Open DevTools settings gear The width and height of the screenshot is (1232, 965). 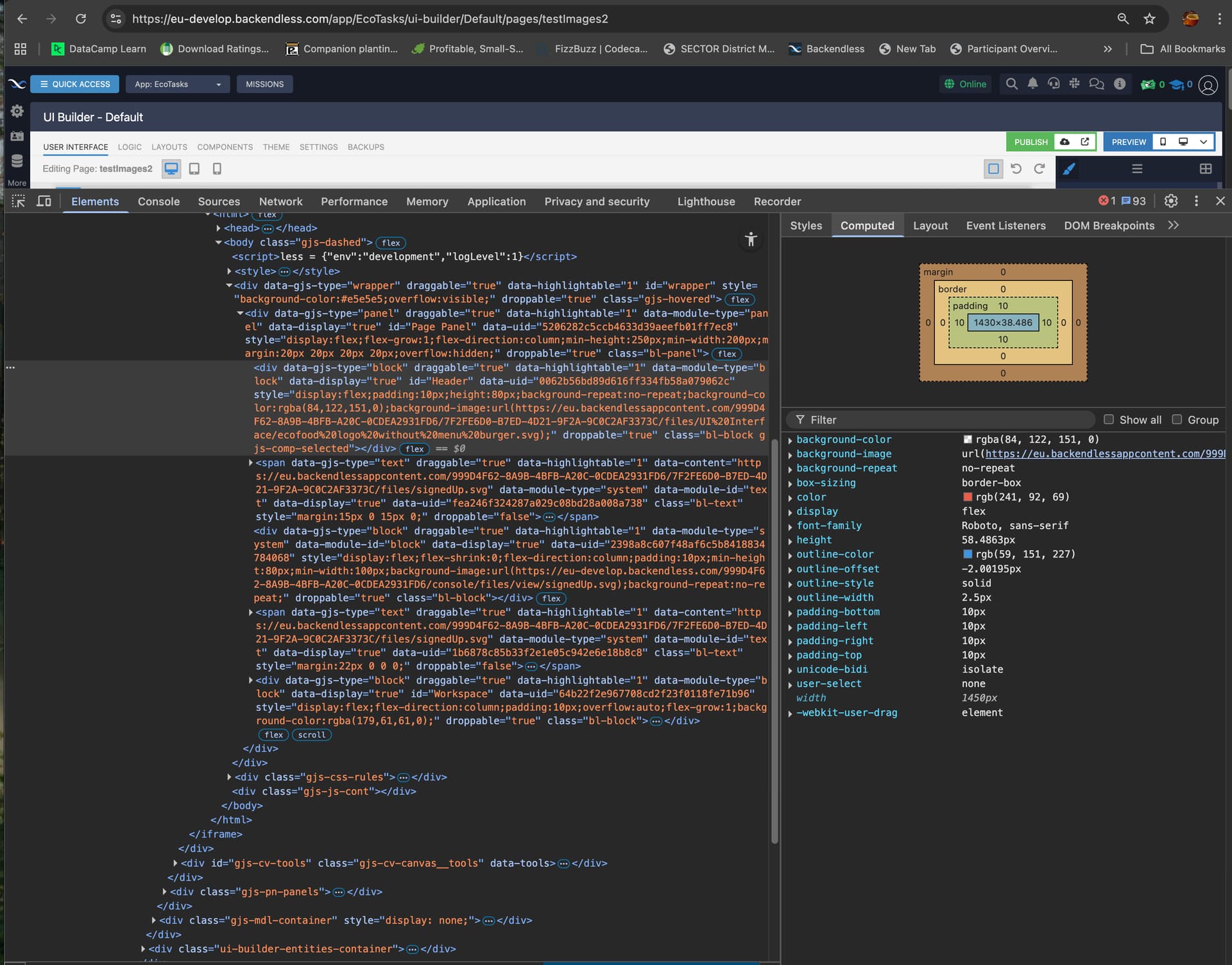tap(1171, 201)
